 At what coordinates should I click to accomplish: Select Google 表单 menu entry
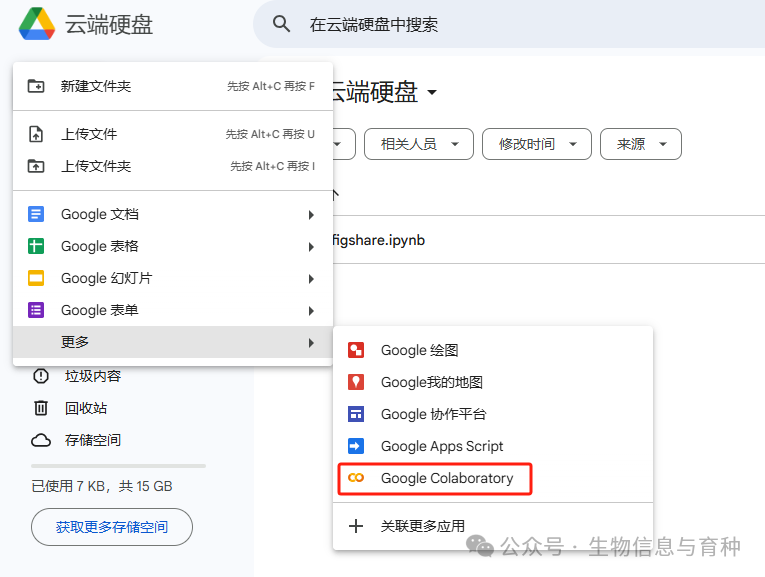pyautogui.click(x=173, y=310)
